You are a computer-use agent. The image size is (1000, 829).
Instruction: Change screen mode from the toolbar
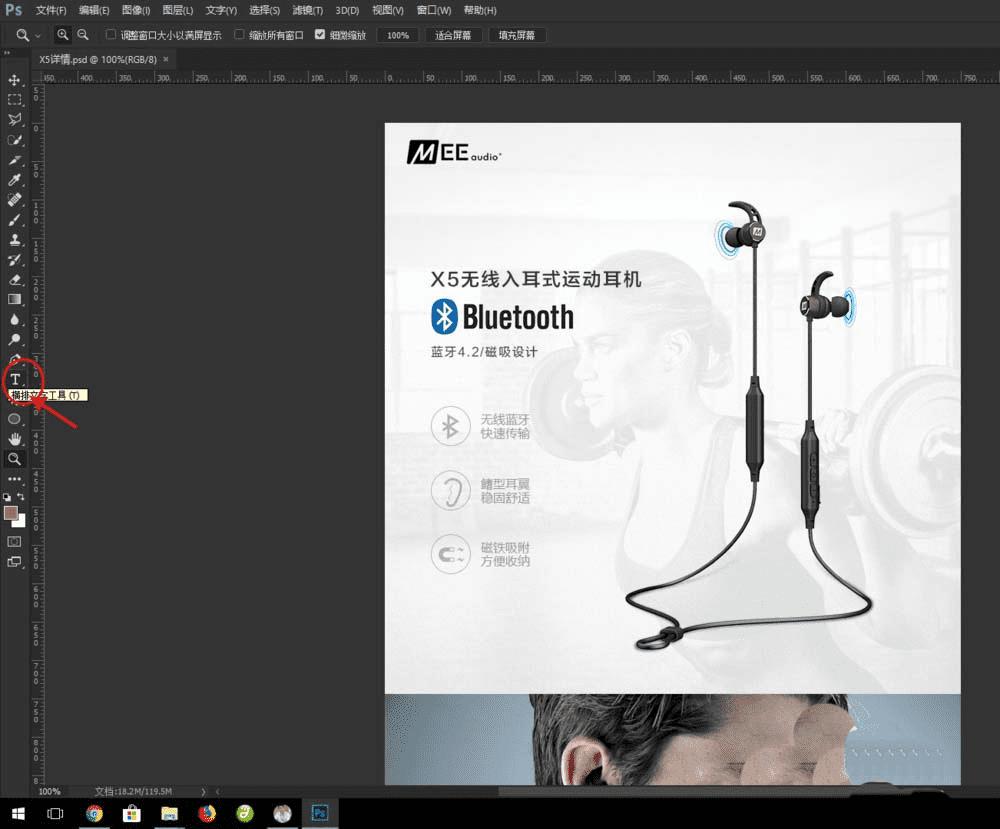(x=14, y=562)
